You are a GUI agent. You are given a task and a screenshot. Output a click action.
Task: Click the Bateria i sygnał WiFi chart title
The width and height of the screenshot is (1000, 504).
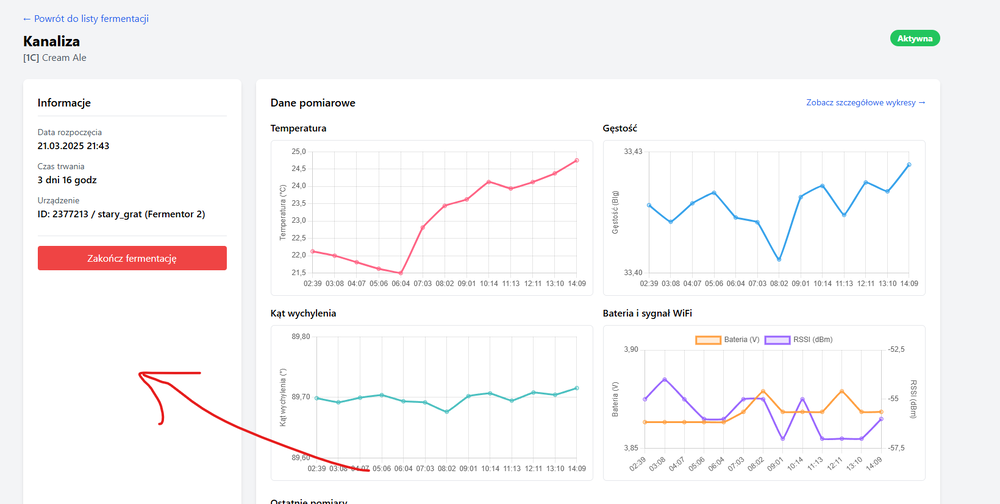point(647,313)
